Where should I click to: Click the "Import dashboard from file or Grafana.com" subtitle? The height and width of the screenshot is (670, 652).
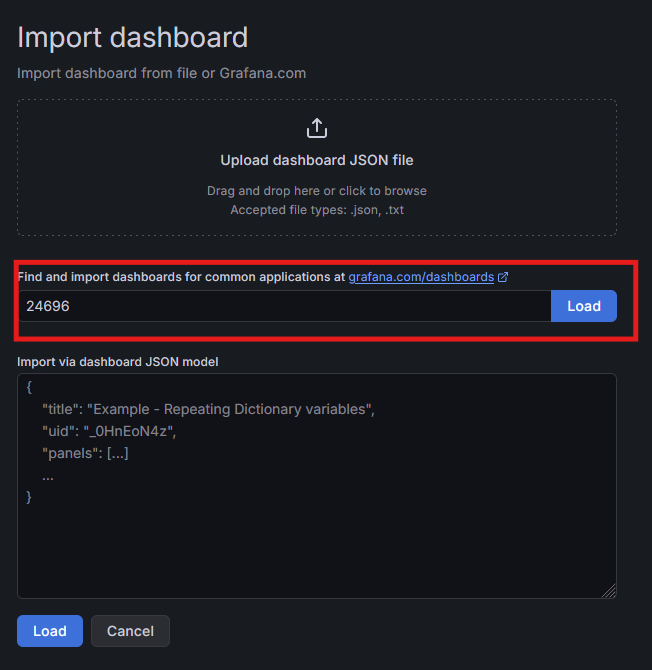(x=161, y=73)
